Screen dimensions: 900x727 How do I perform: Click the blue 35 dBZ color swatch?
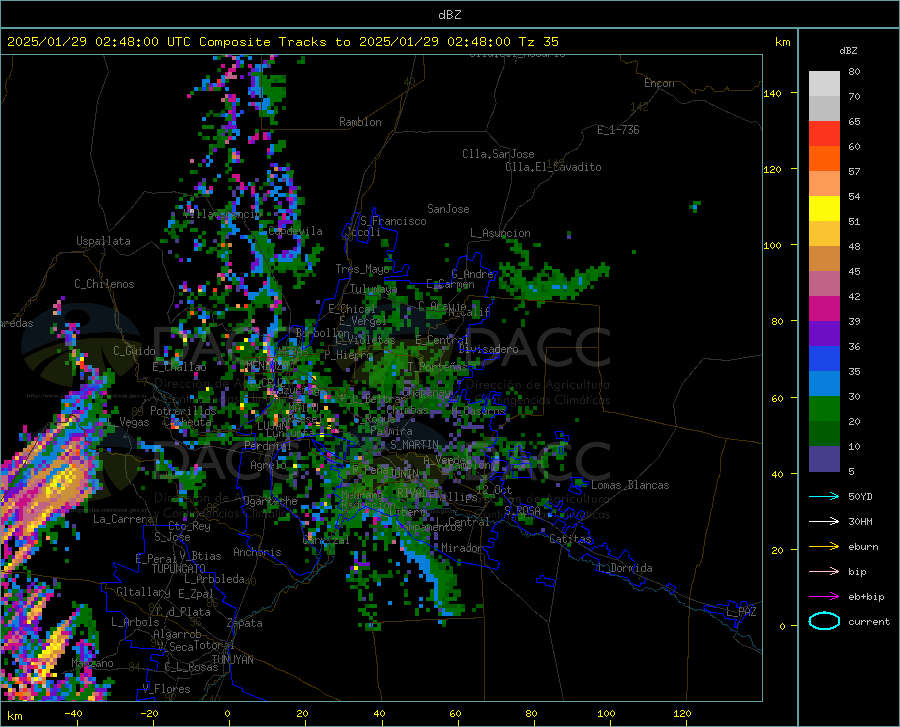[x=824, y=359]
